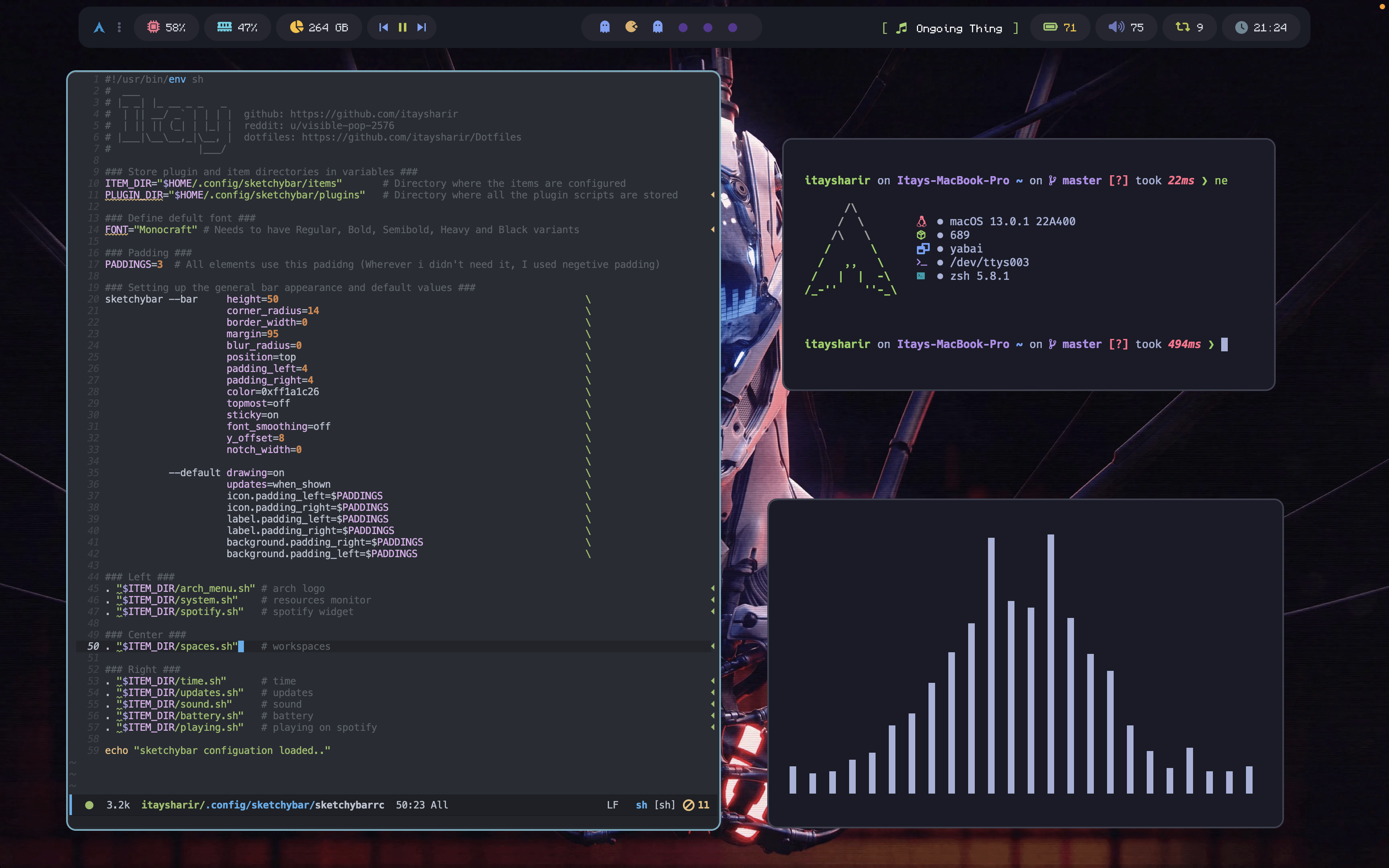This screenshot has width=1389, height=868.
Task: Click the updates icon showing 9
Action: tap(1189, 27)
